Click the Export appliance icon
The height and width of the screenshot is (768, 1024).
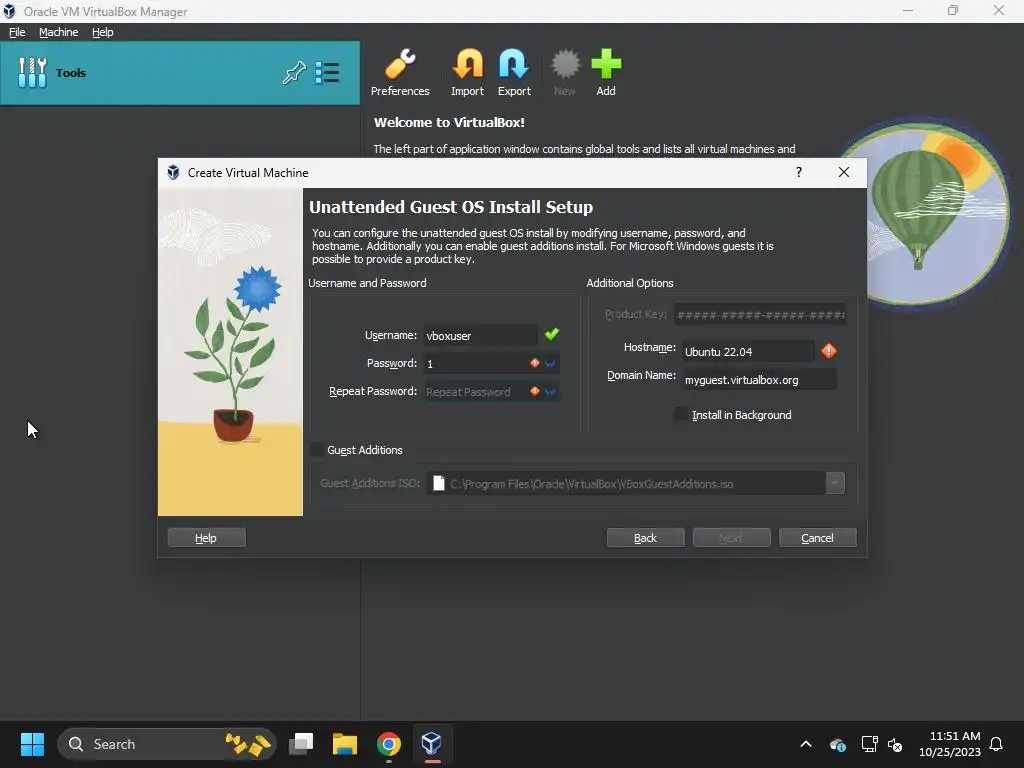[x=514, y=72]
